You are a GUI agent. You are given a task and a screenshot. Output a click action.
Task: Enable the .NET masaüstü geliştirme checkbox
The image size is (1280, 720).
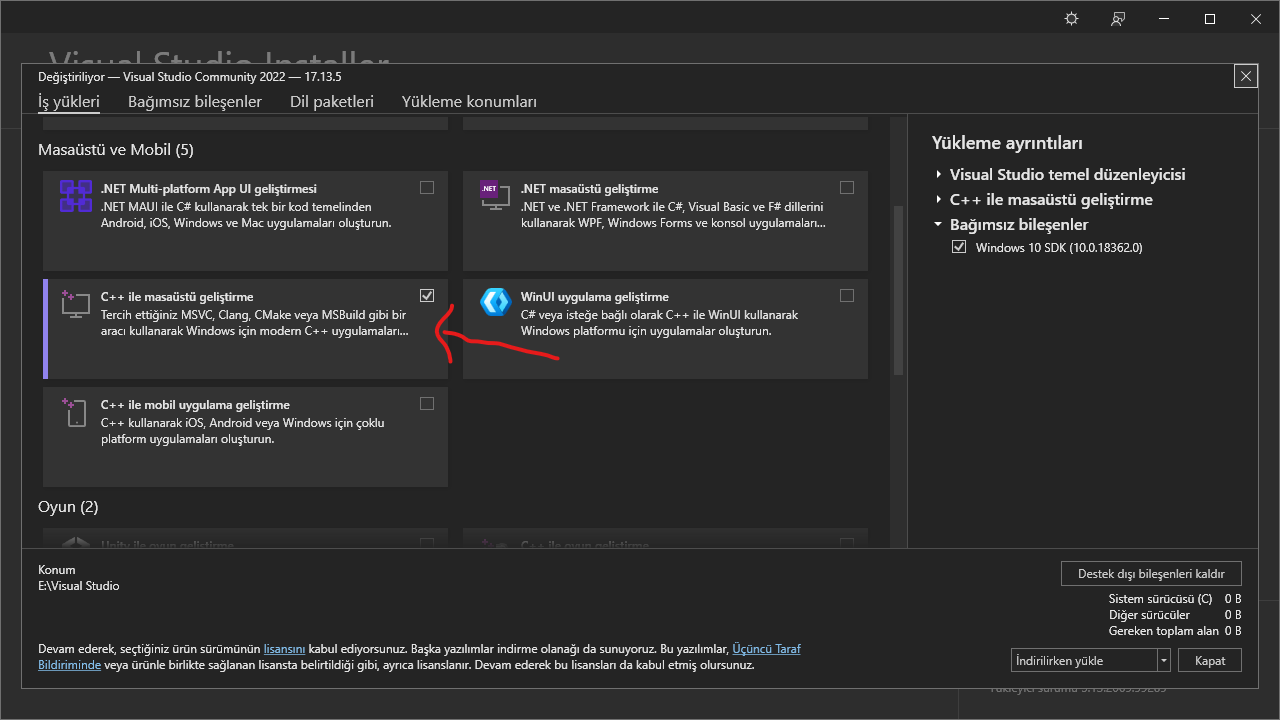[847, 187]
